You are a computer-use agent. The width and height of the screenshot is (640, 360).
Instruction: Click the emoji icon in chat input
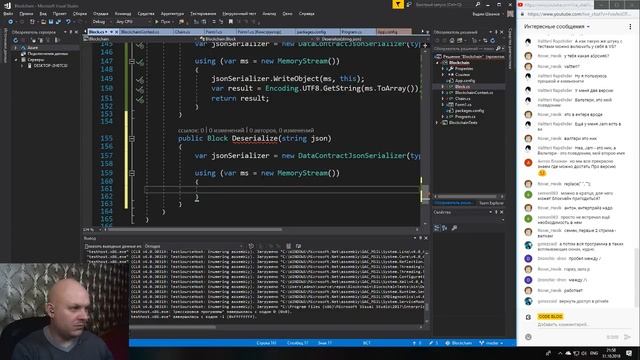pyautogui.click(x=528, y=337)
